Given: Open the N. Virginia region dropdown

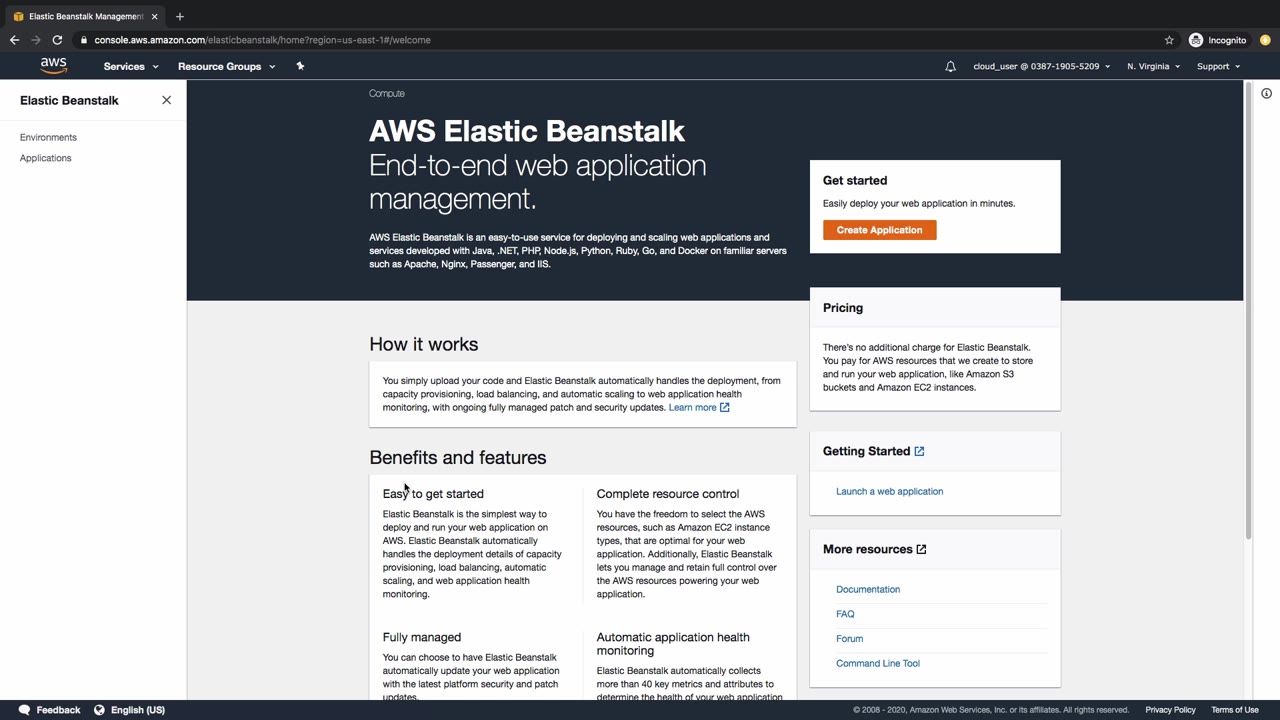Looking at the screenshot, I should tap(1153, 66).
